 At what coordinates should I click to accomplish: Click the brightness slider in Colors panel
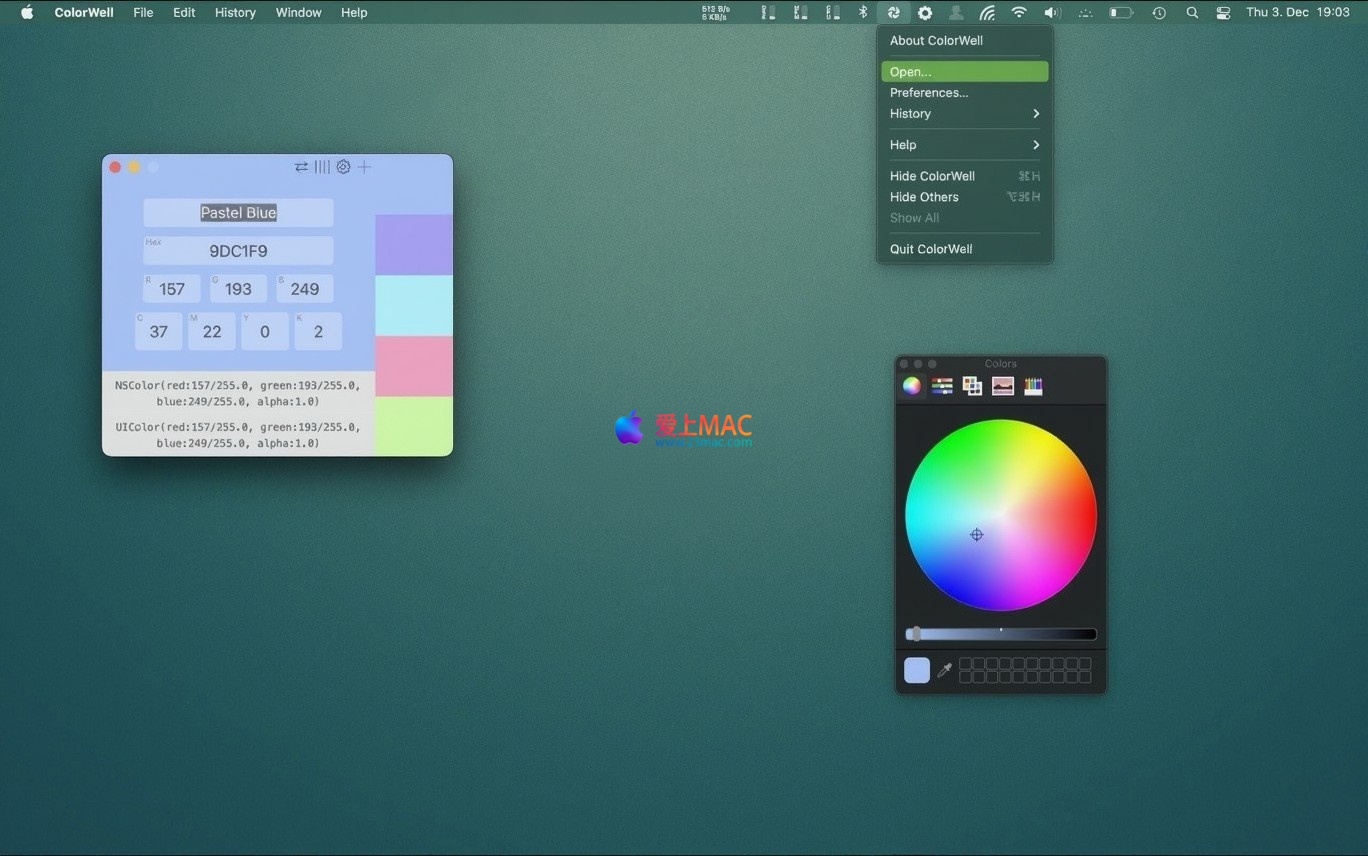1001,634
